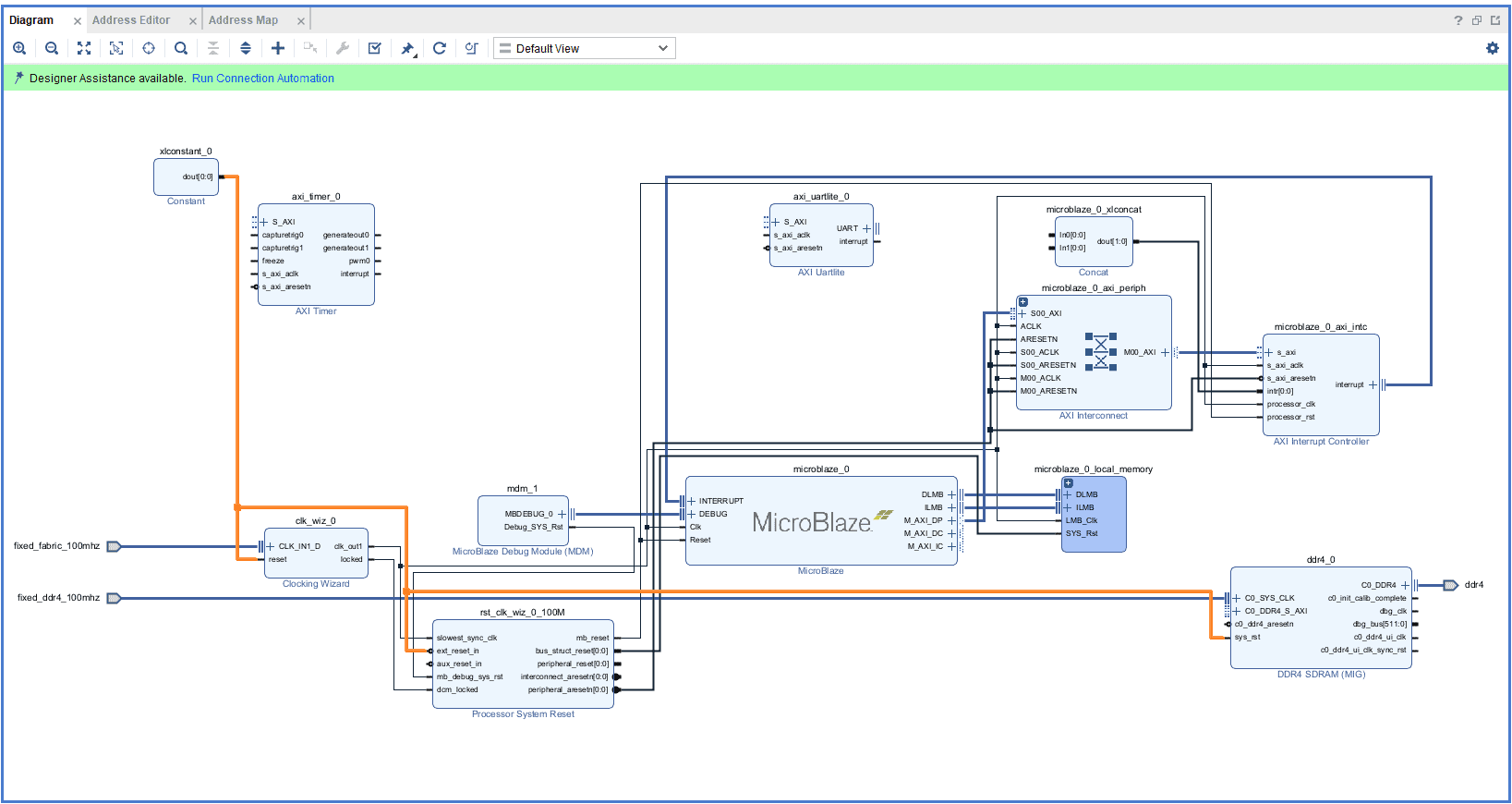Expand the microblaze_0_axi_periph block
The image size is (1512, 804).
(x=1022, y=302)
